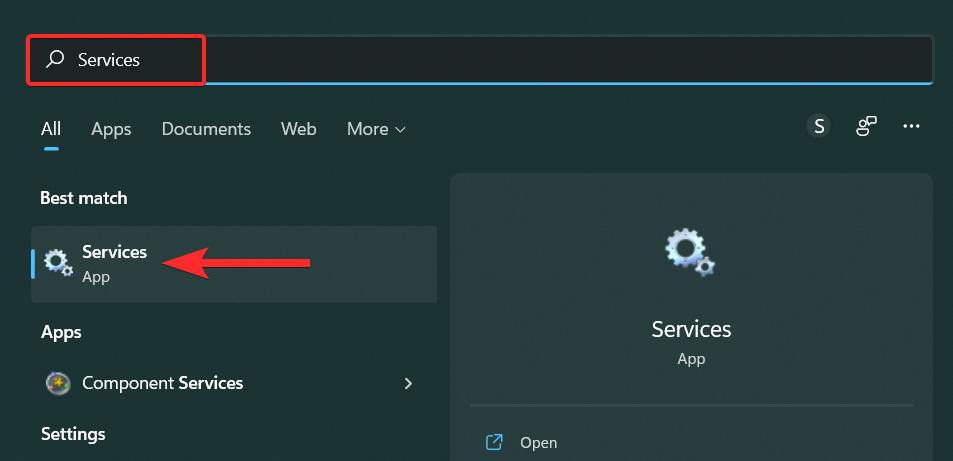The width and height of the screenshot is (953, 461).
Task: Click the magnifier search icon
Action: (x=55, y=60)
